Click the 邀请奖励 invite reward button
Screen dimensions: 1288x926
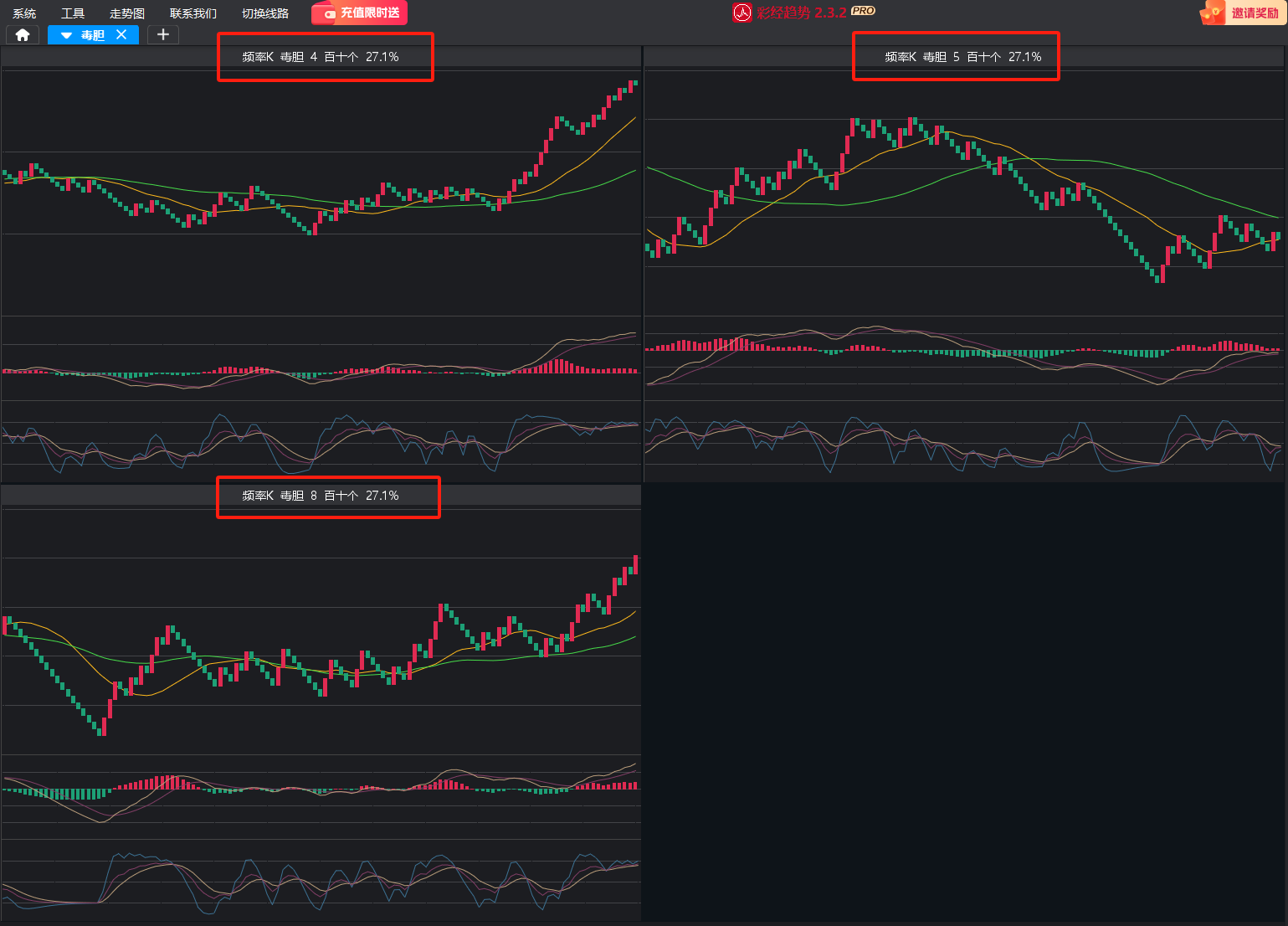pos(1242,13)
